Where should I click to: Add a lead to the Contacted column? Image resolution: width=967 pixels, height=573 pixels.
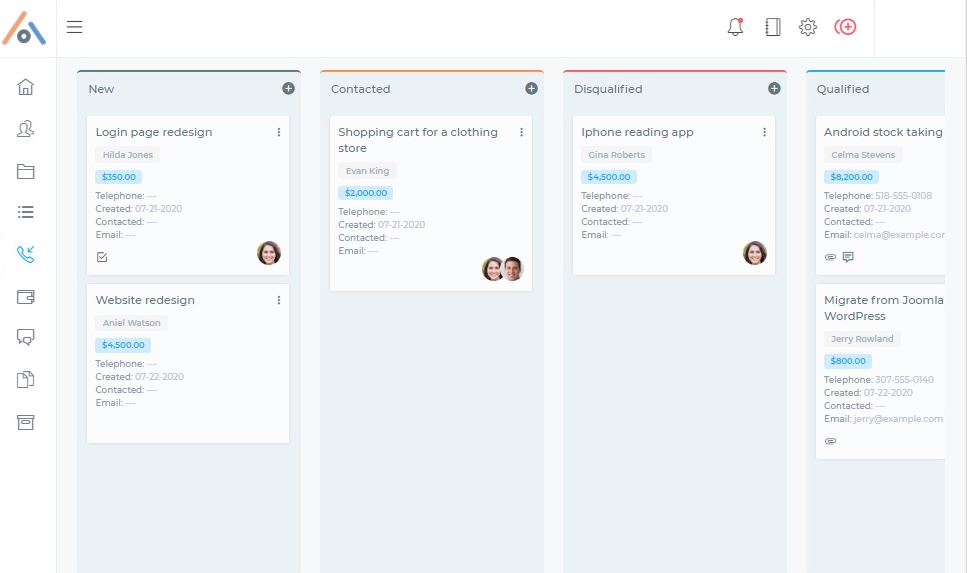click(x=532, y=89)
